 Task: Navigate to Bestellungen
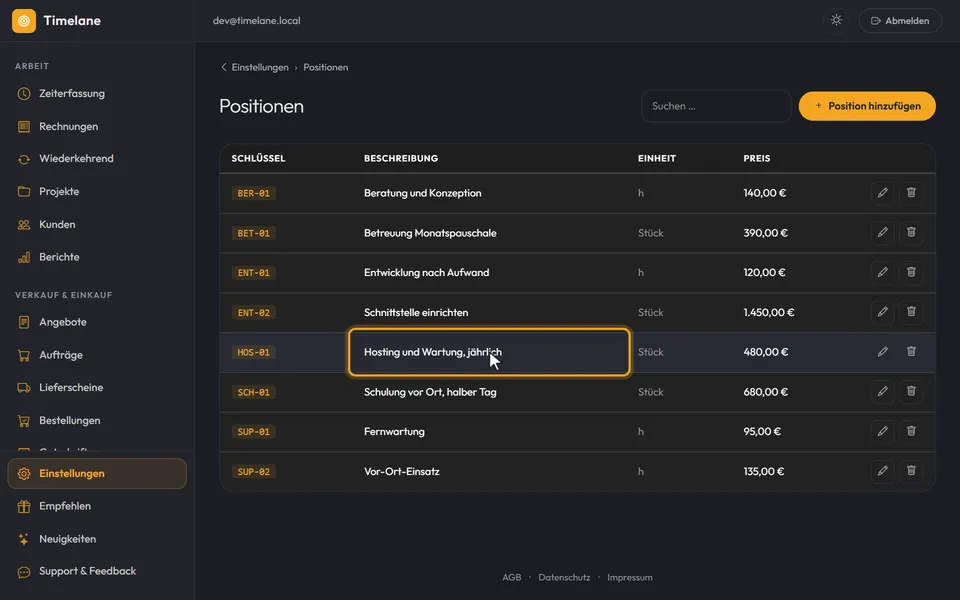[x=97, y=421]
